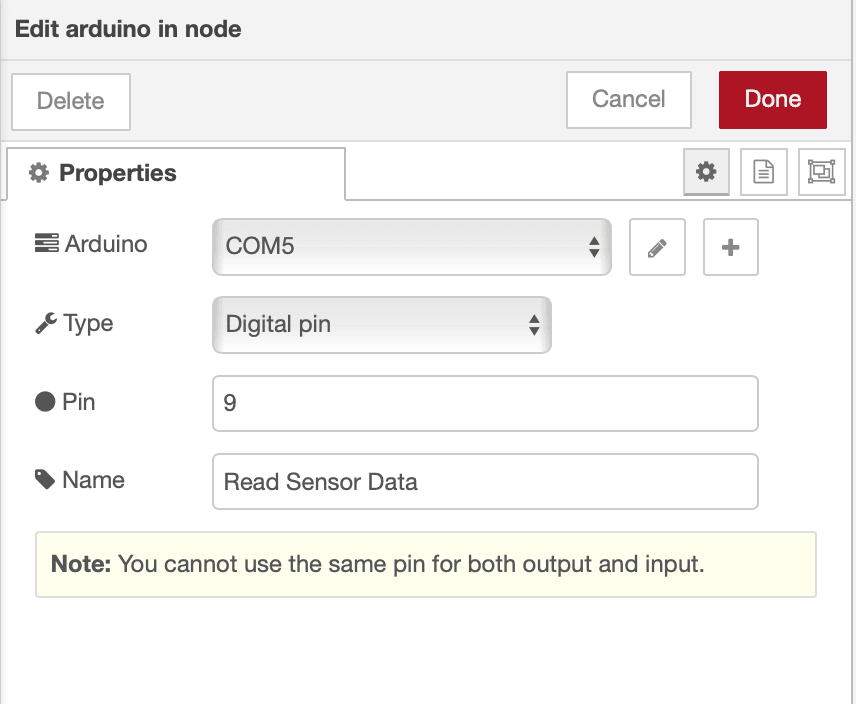The height and width of the screenshot is (704, 856).
Task: Click the edit pencil icon beside COM5
Action: coord(657,247)
